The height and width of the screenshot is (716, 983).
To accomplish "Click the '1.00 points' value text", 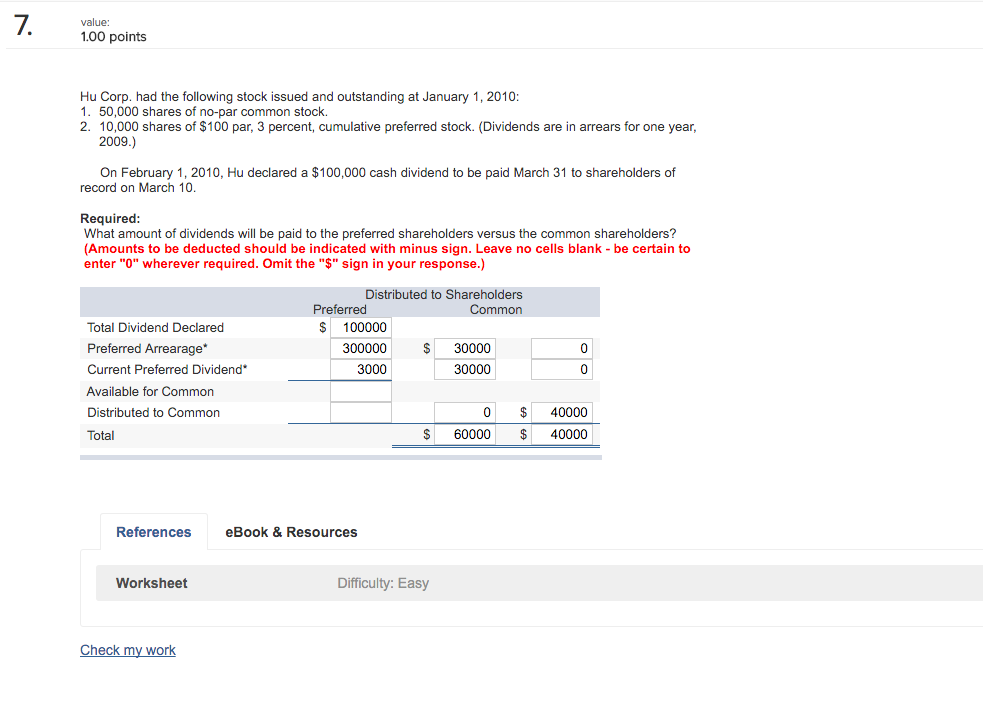I will (x=113, y=36).
